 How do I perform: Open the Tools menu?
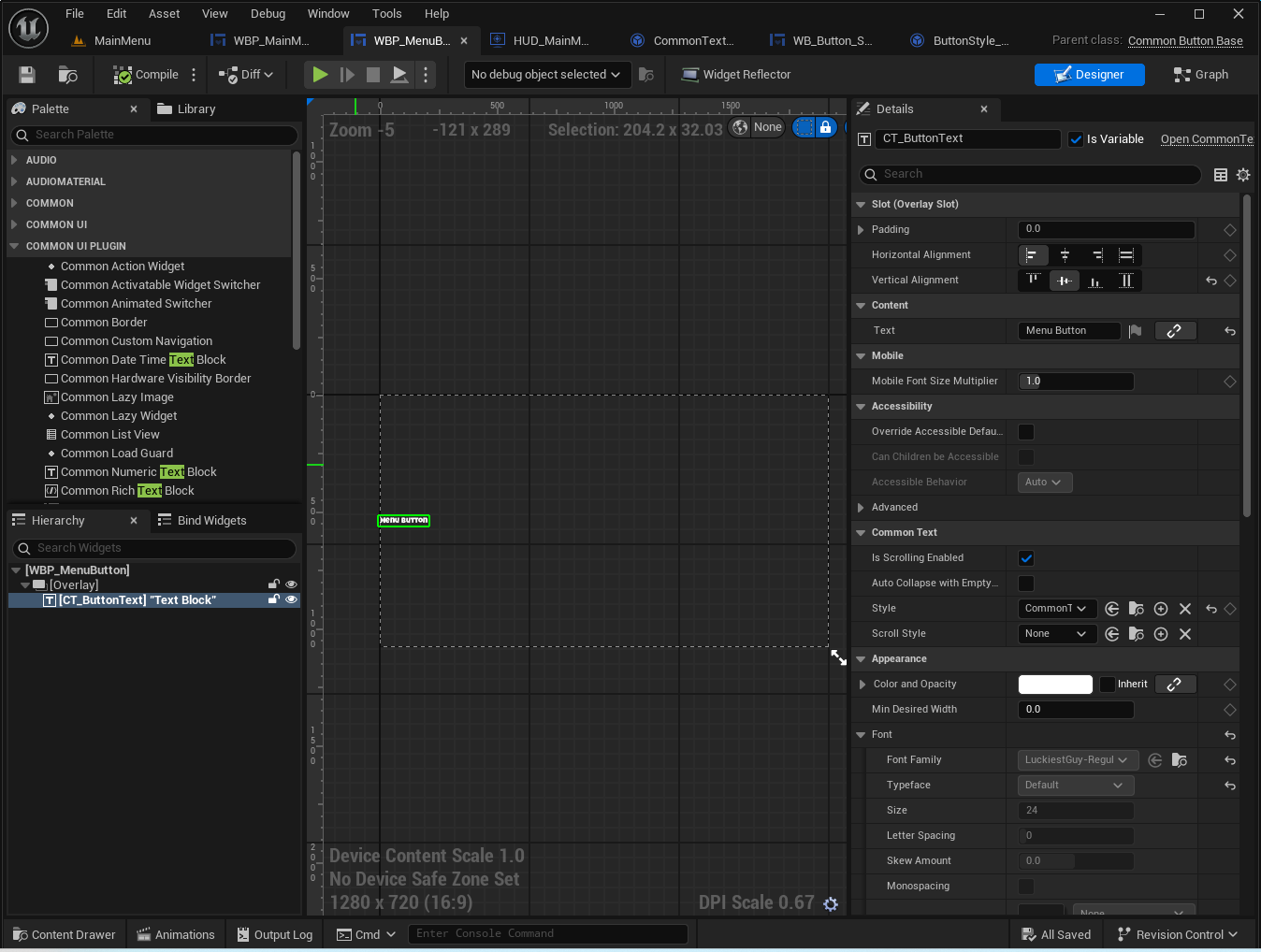coord(387,14)
